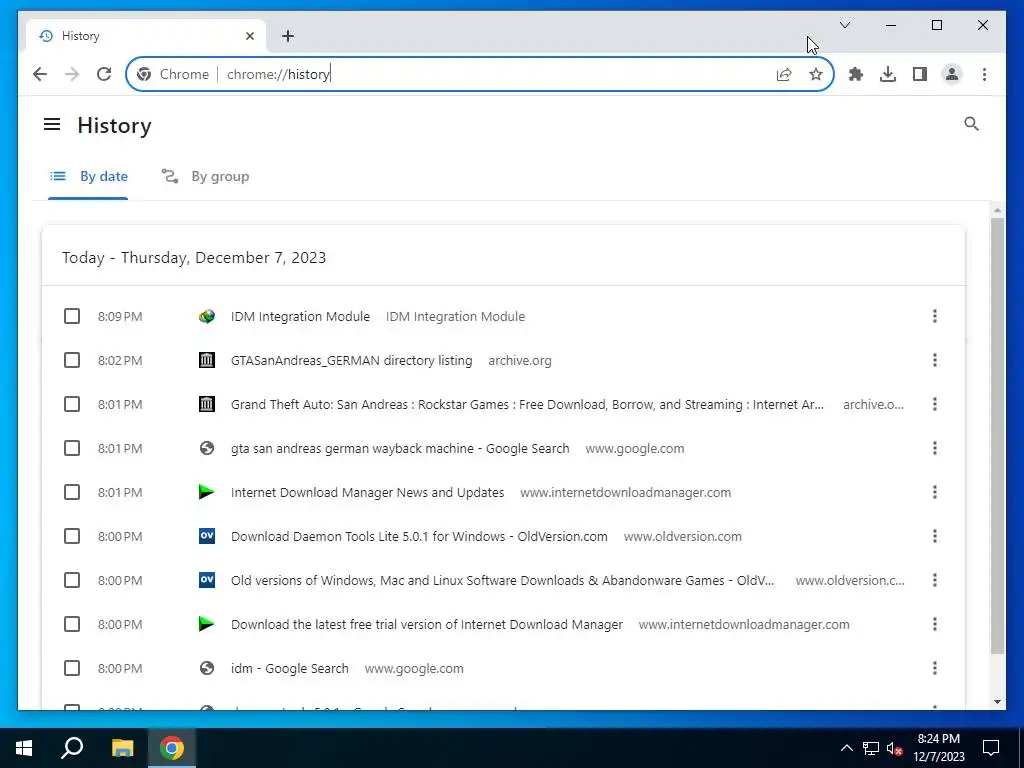
Task: Open GTASanAndreas_GERMAN directory listing link
Action: pos(351,360)
